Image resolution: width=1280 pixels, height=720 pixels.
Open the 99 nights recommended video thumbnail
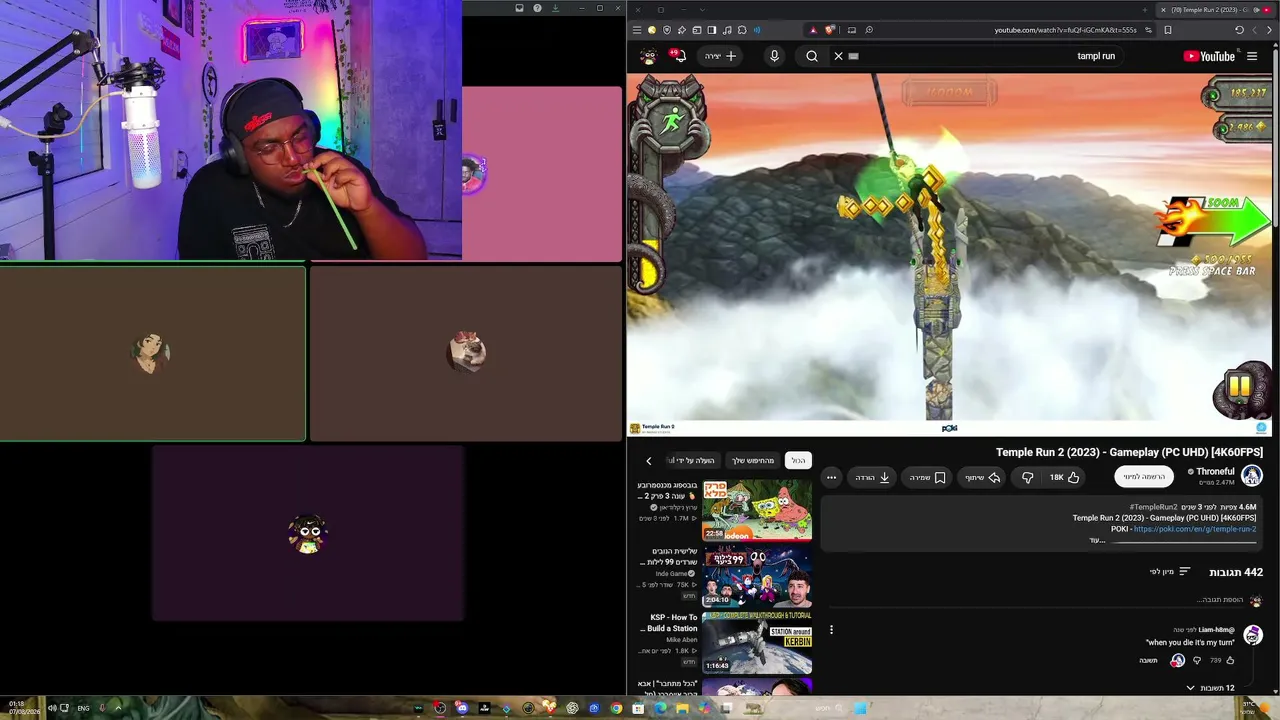[757, 576]
